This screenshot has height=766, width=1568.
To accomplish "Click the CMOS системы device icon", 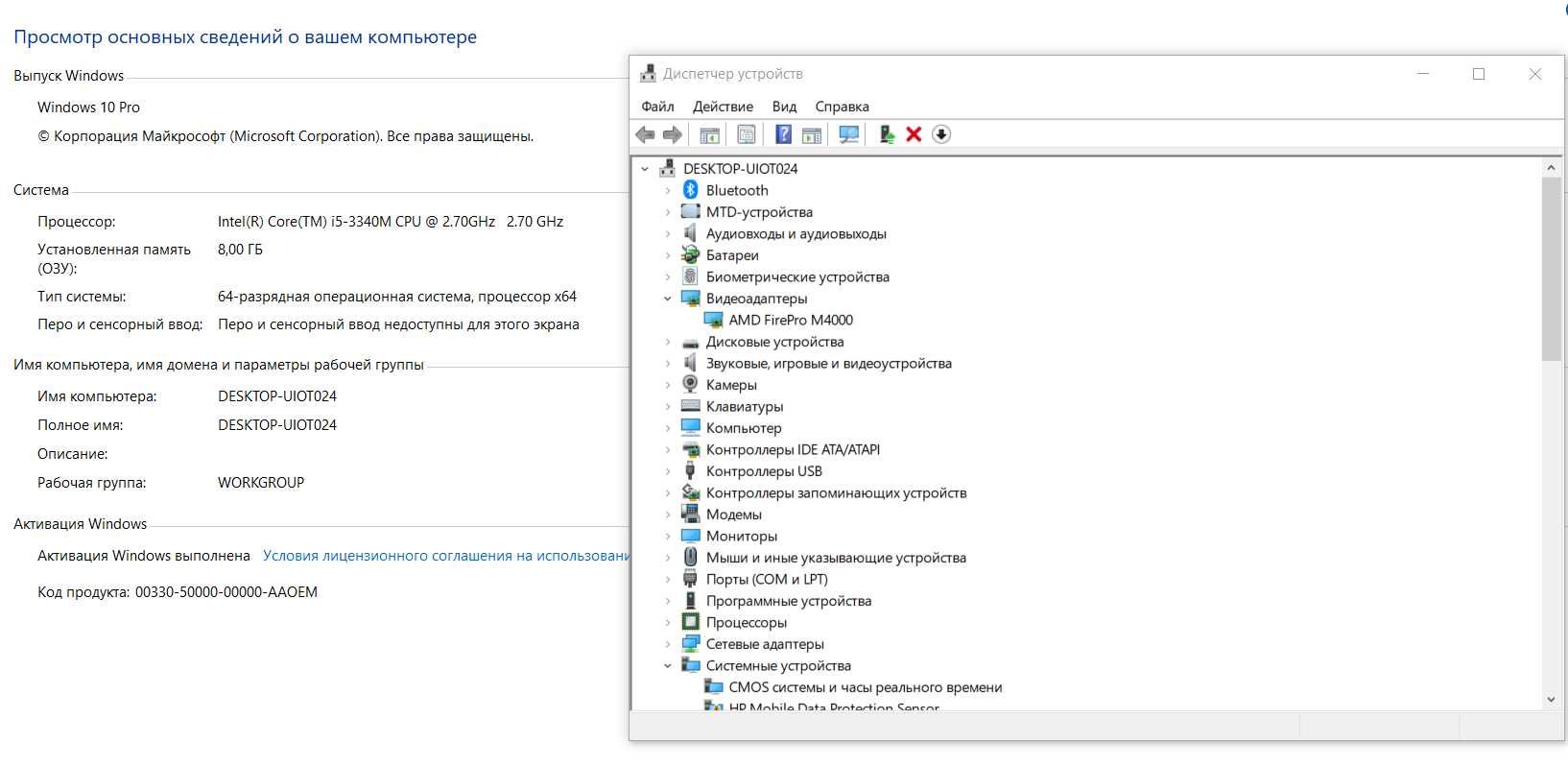I will click(713, 686).
